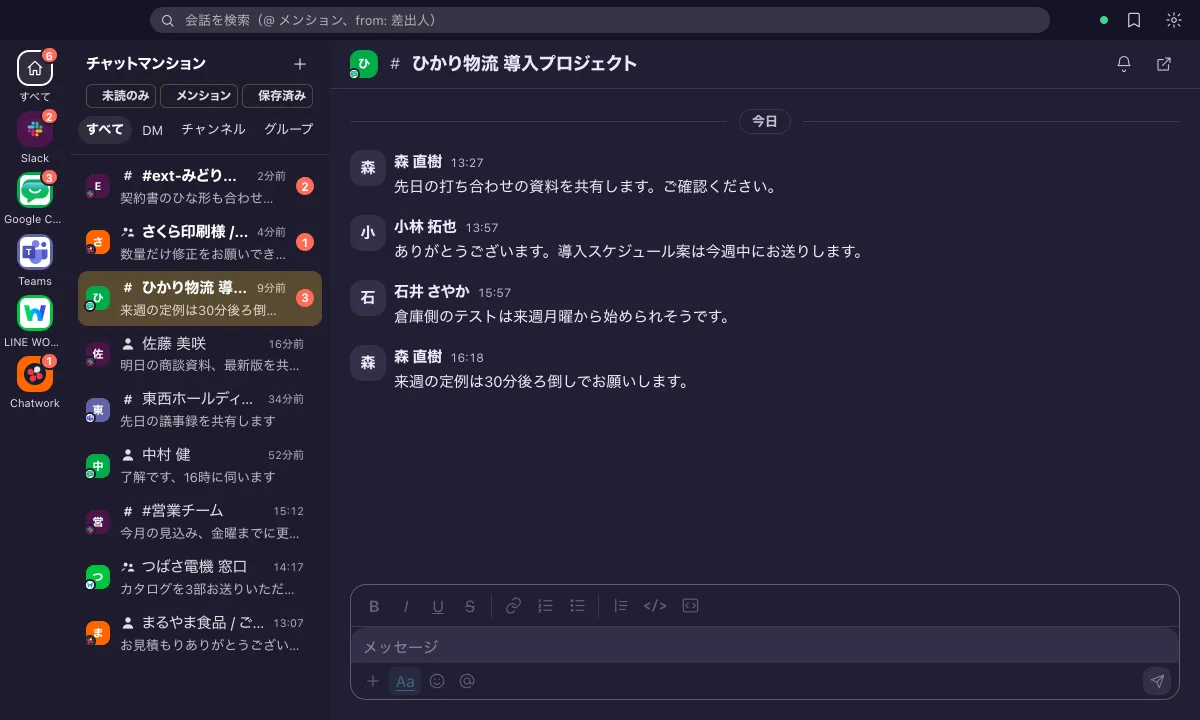
Task: Click message 倉庫側のテストは来週月曜から始められそうです
Action: click(x=562, y=316)
